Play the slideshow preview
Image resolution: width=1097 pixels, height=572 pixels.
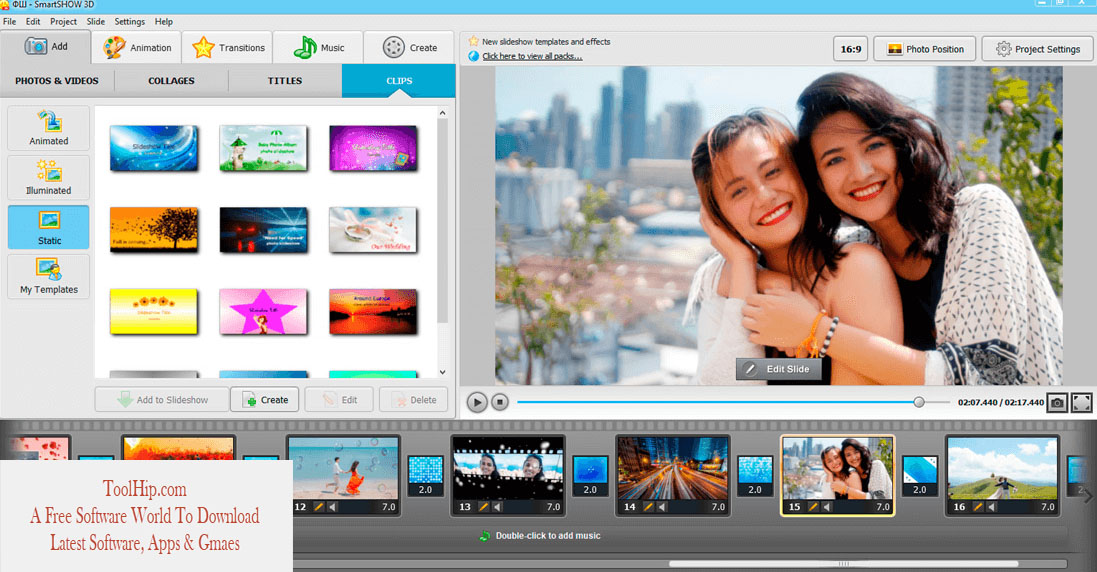coord(477,402)
